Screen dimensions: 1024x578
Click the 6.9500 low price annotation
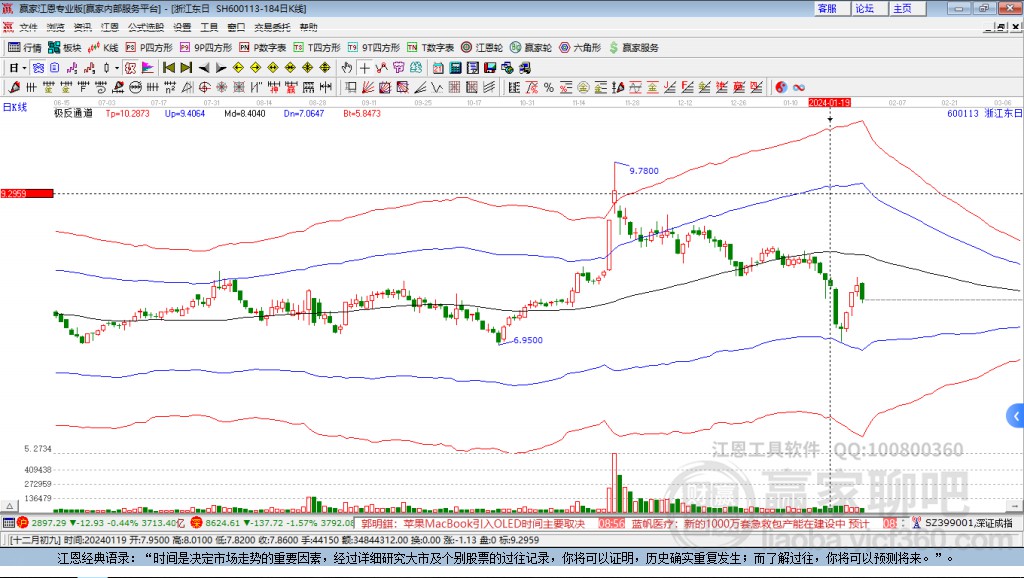[x=528, y=340]
